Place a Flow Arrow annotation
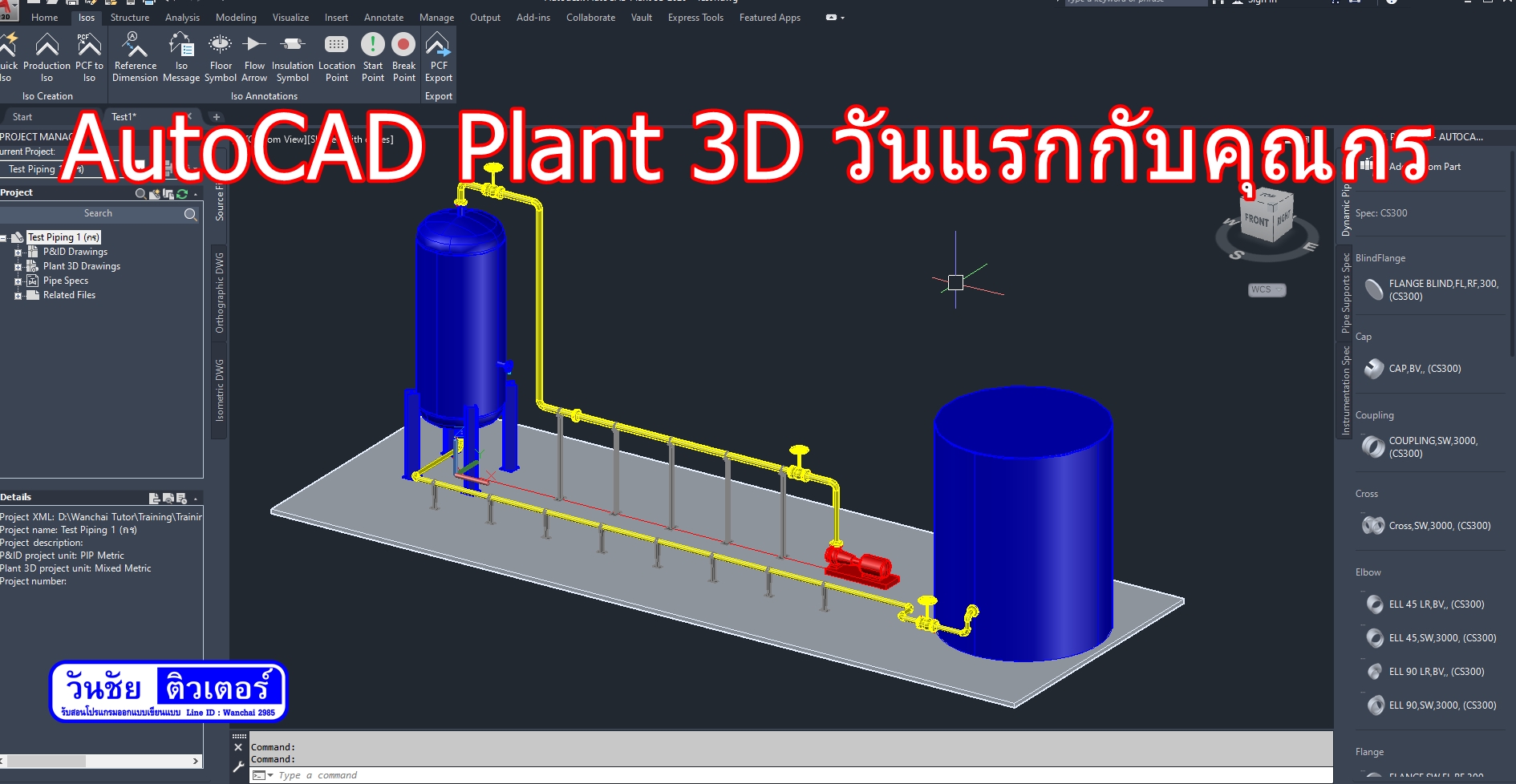This screenshot has width=1516, height=784. (x=254, y=57)
